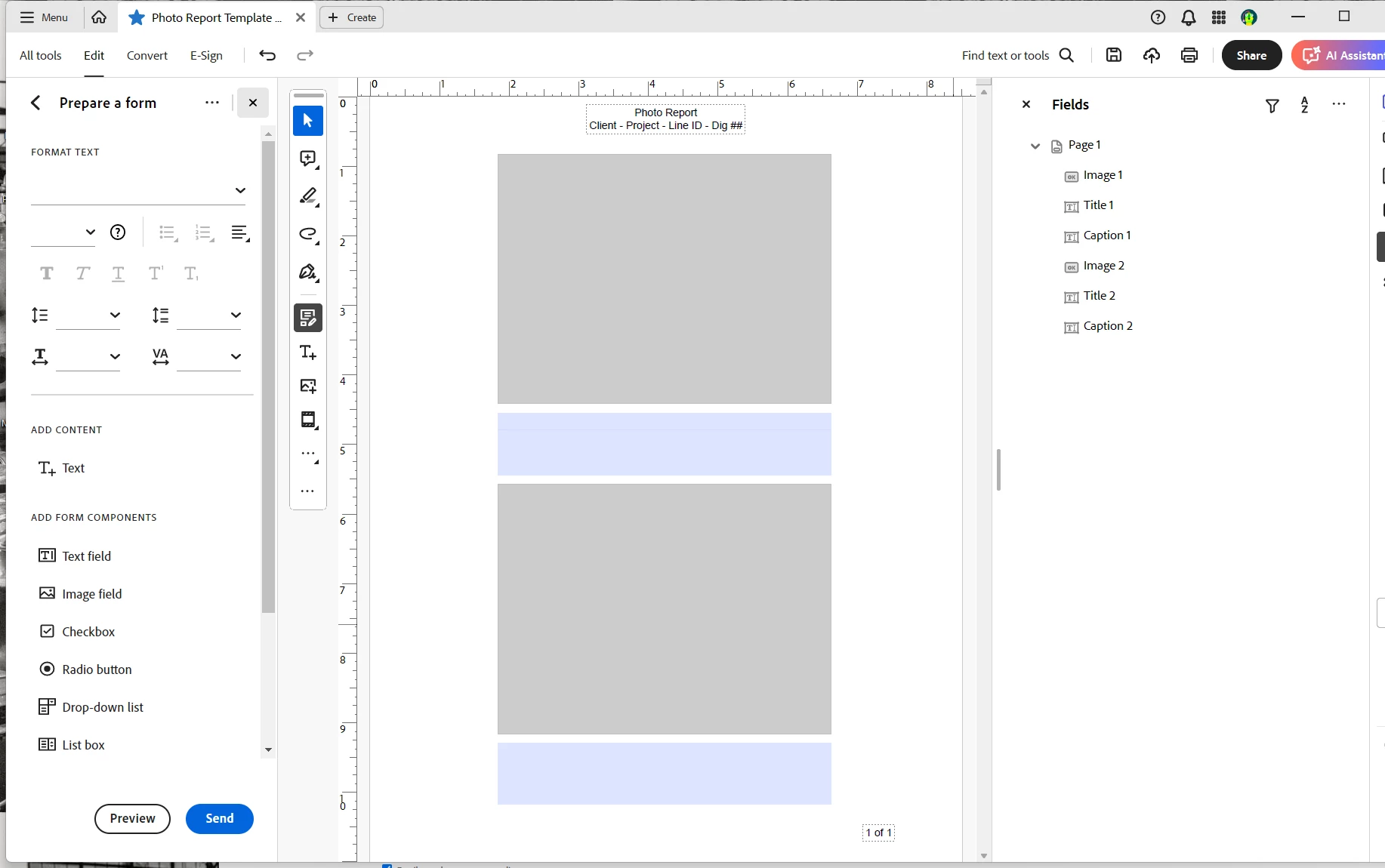Upload file to cloud storage

pyautogui.click(x=1152, y=55)
